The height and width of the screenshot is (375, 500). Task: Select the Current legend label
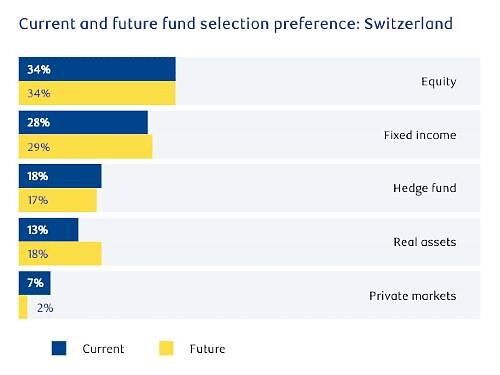click(x=103, y=349)
